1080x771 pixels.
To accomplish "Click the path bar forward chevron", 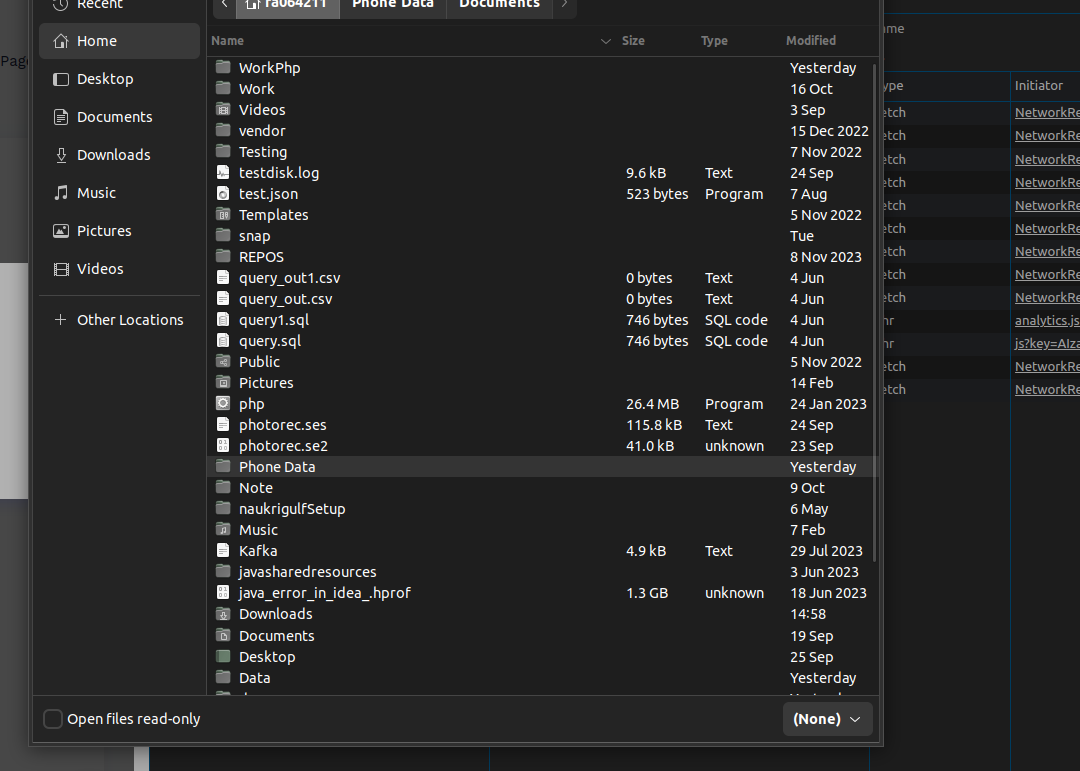I will [x=565, y=4].
